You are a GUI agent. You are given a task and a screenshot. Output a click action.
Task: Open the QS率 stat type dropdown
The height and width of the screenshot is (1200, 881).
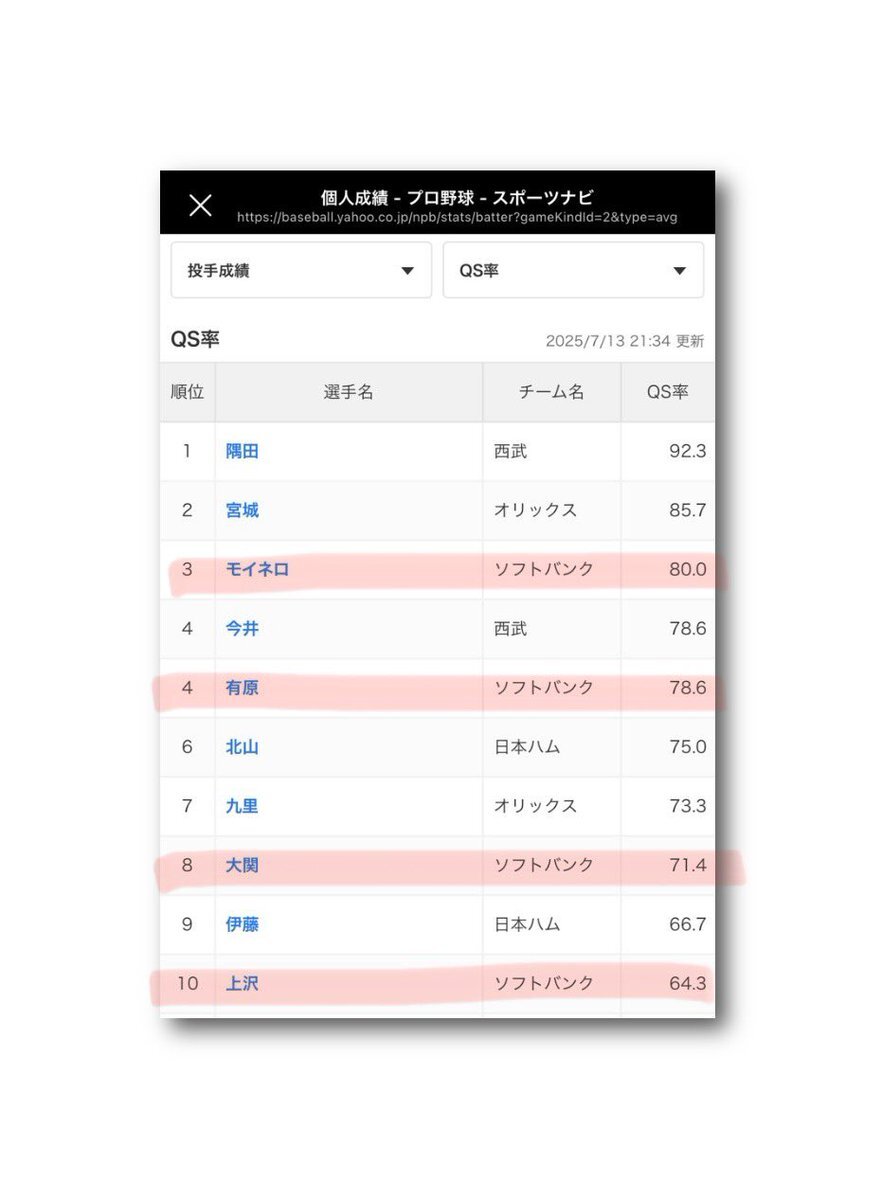pos(573,270)
